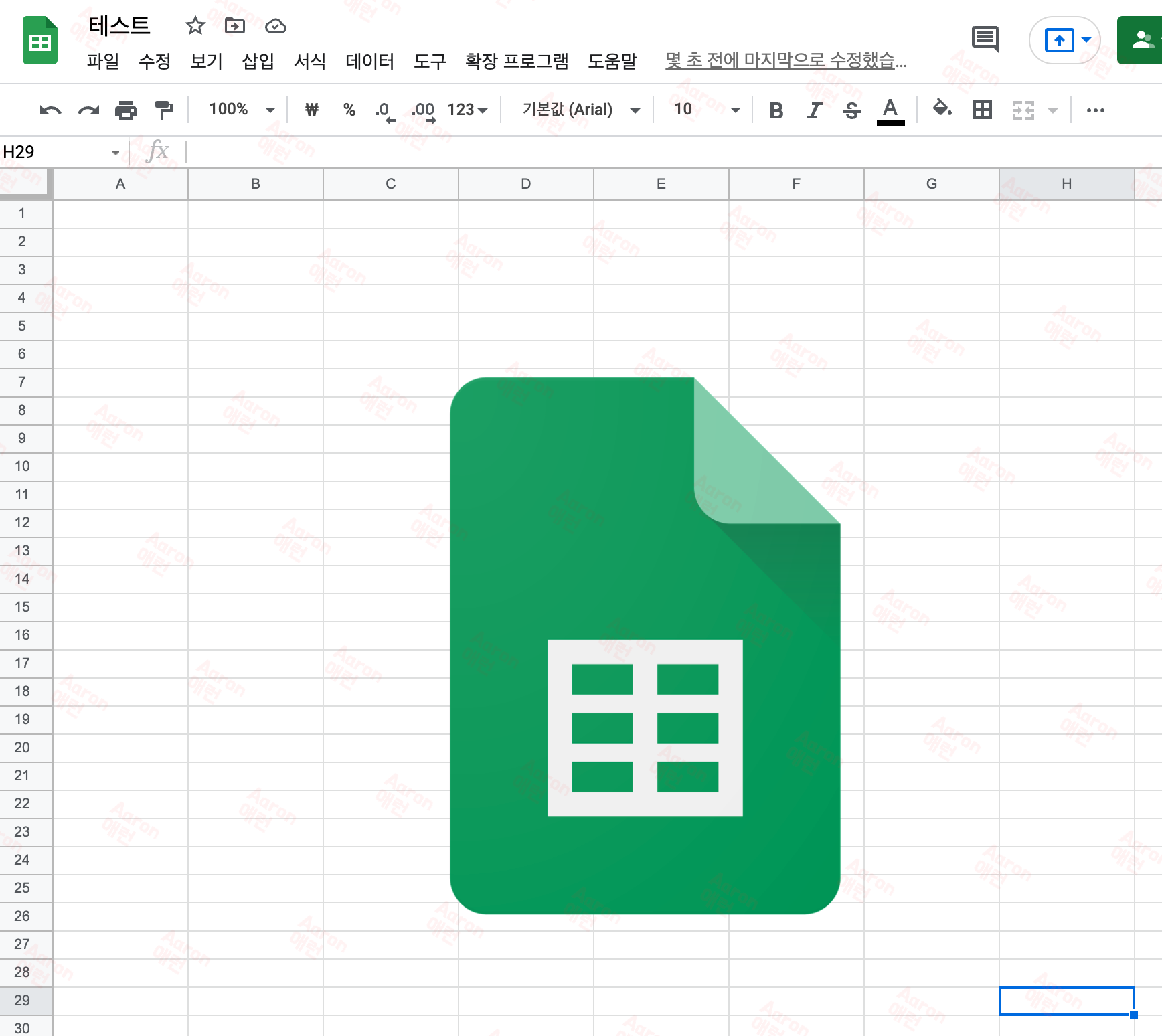Select column H header

[1067, 184]
